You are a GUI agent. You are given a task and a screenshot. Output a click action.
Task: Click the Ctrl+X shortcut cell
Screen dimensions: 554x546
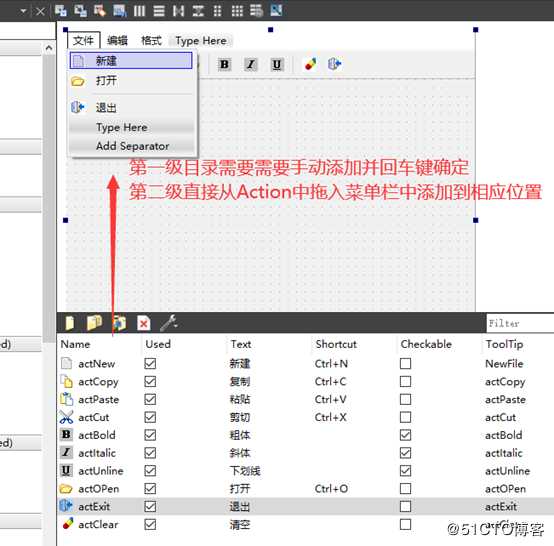pos(331,417)
